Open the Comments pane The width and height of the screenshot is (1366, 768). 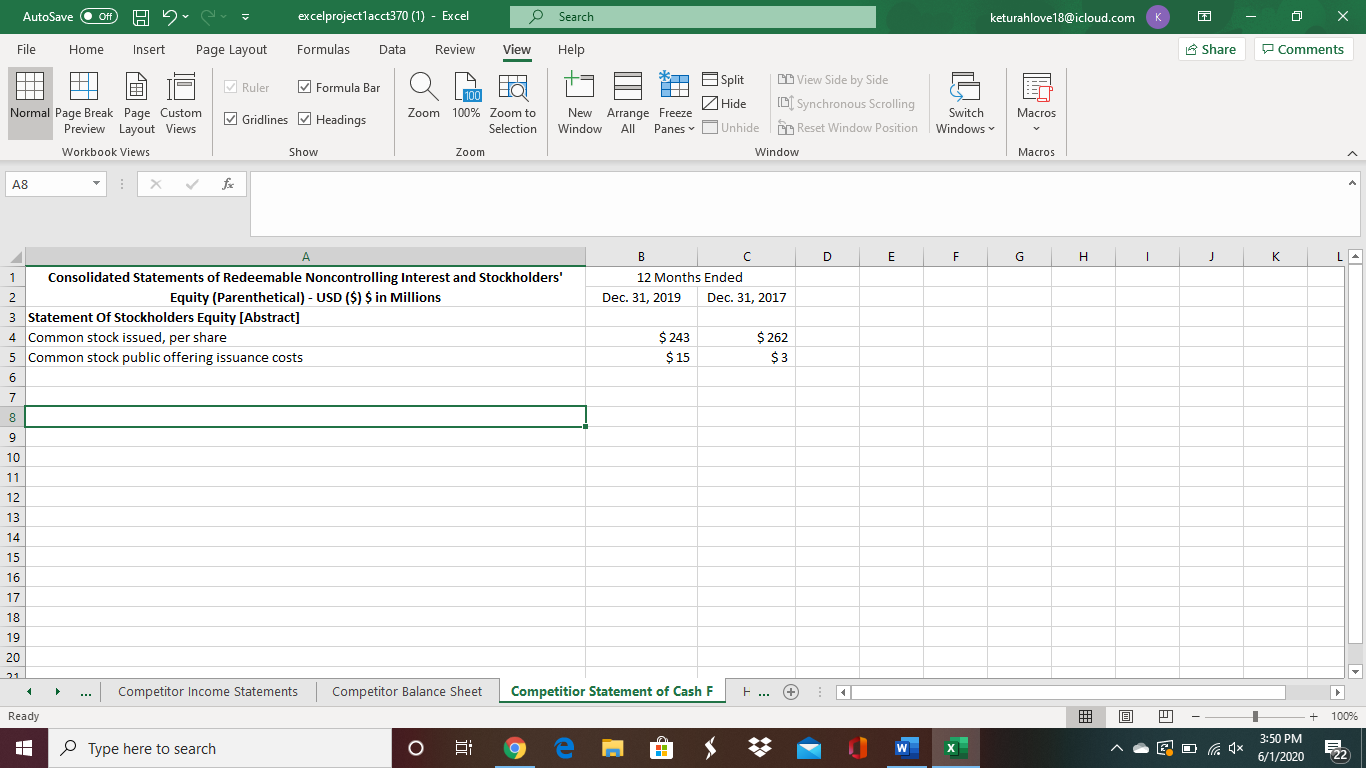[1302, 48]
